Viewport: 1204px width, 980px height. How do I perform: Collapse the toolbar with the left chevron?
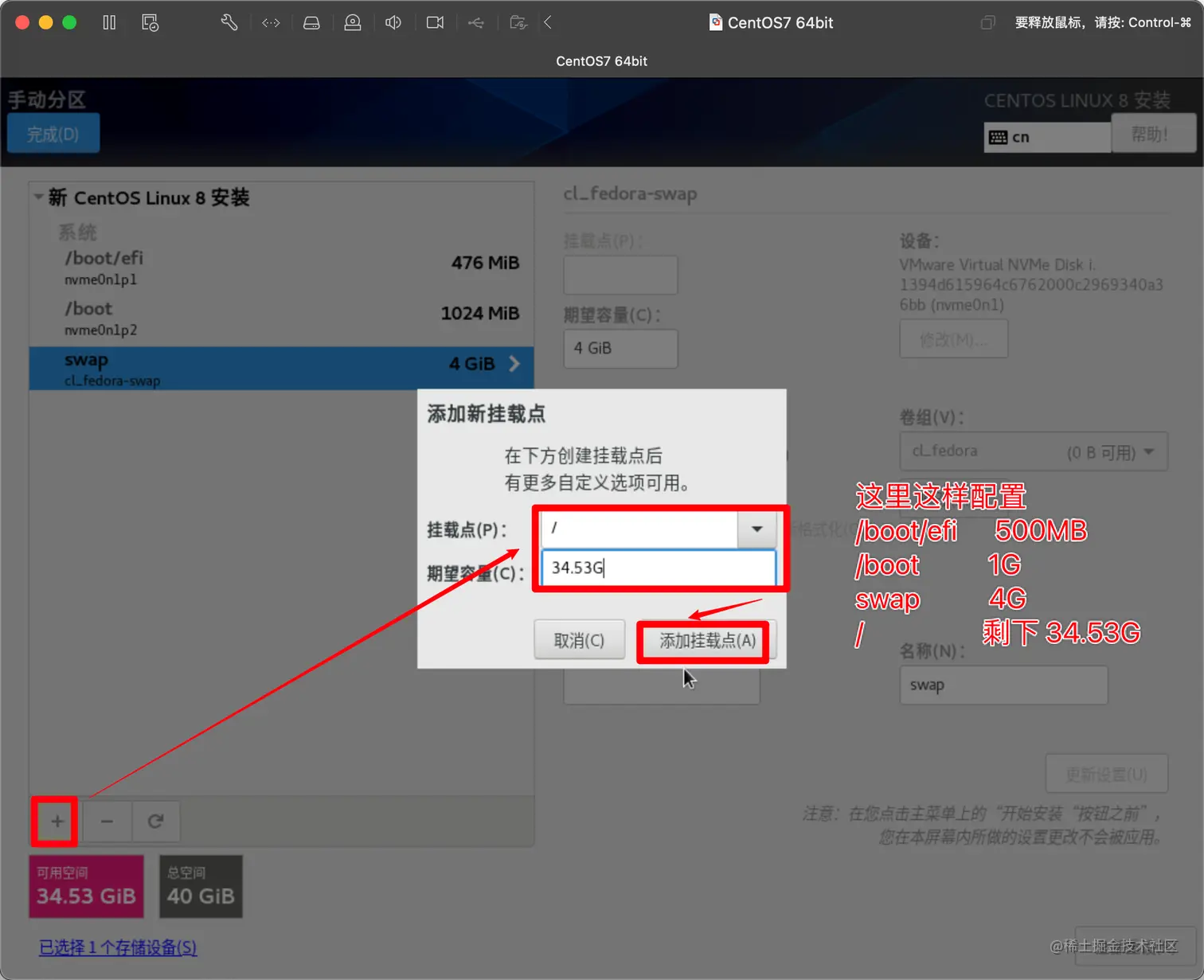coord(548,22)
